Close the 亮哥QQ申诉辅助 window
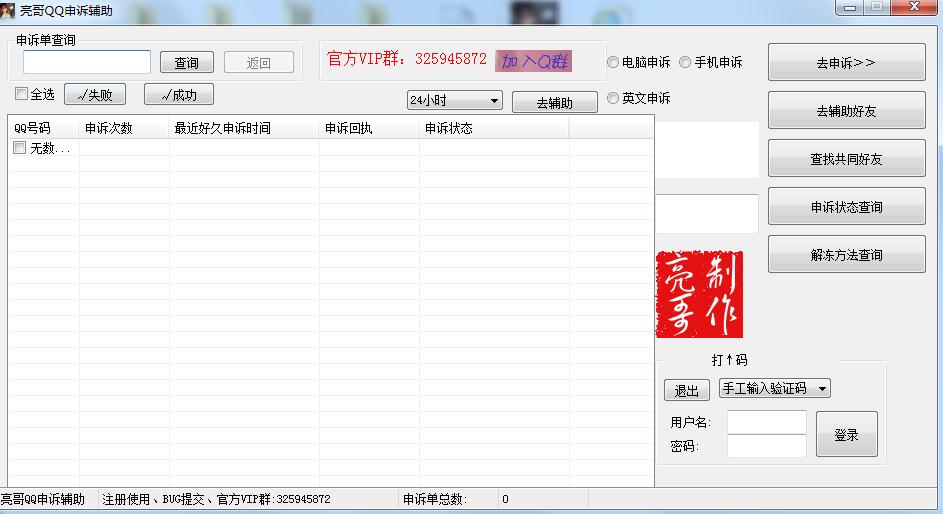 click(915, 7)
